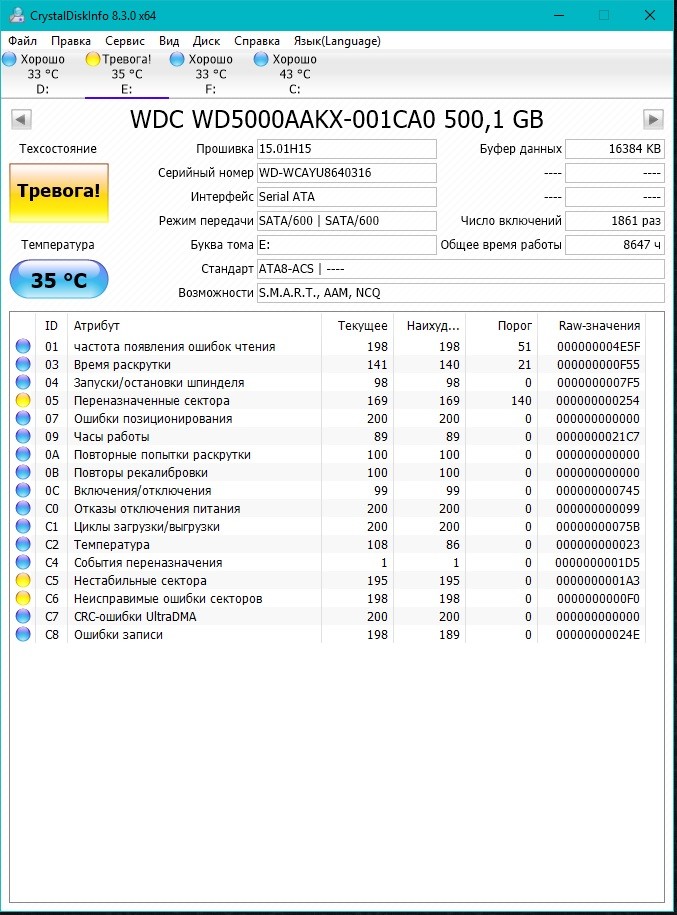Image resolution: width=677 pixels, height=915 pixels.
Task: Click the serial number field WD-WCAYU8640316
Action: click(347, 173)
